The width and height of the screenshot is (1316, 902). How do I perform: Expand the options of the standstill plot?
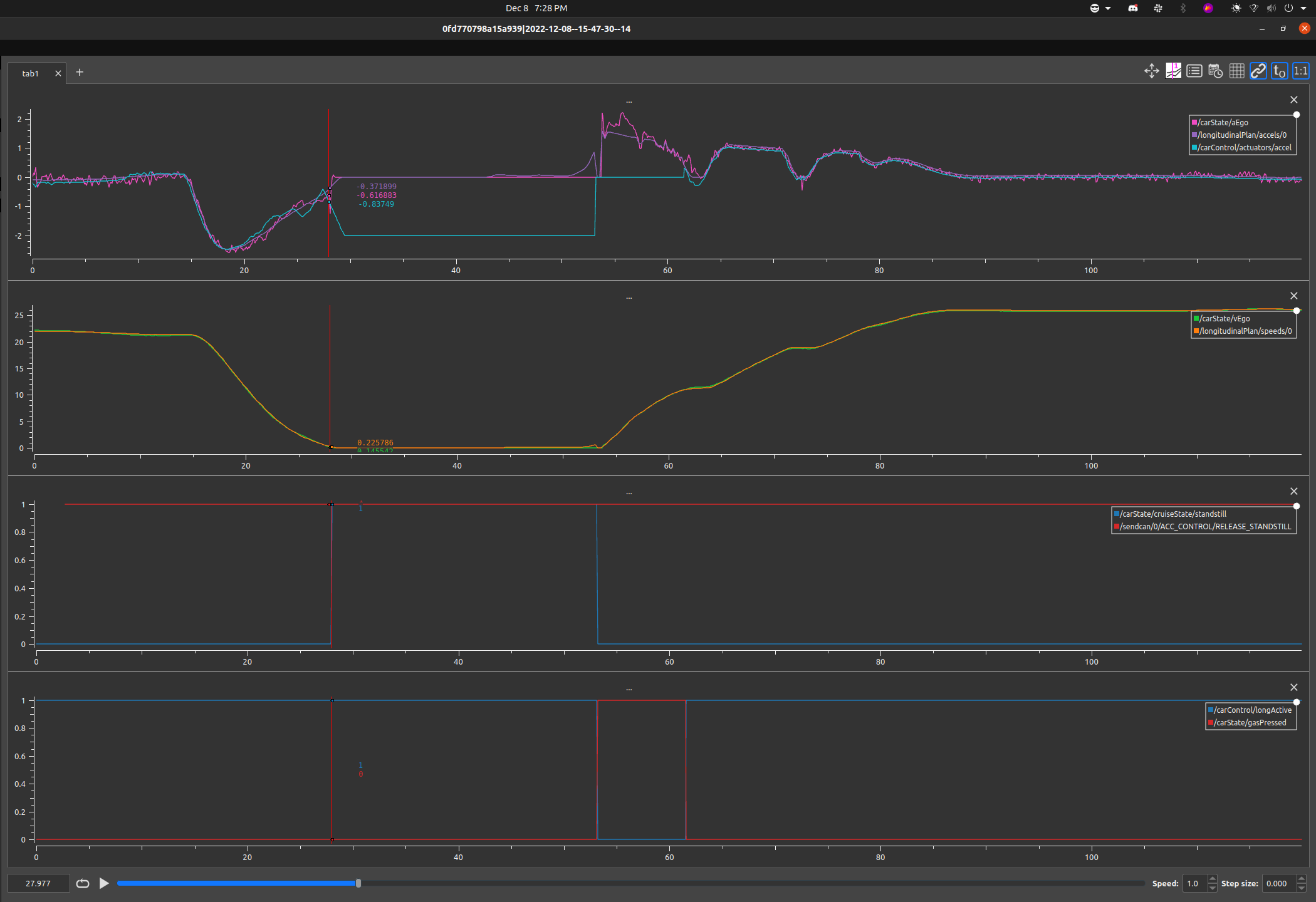629,492
